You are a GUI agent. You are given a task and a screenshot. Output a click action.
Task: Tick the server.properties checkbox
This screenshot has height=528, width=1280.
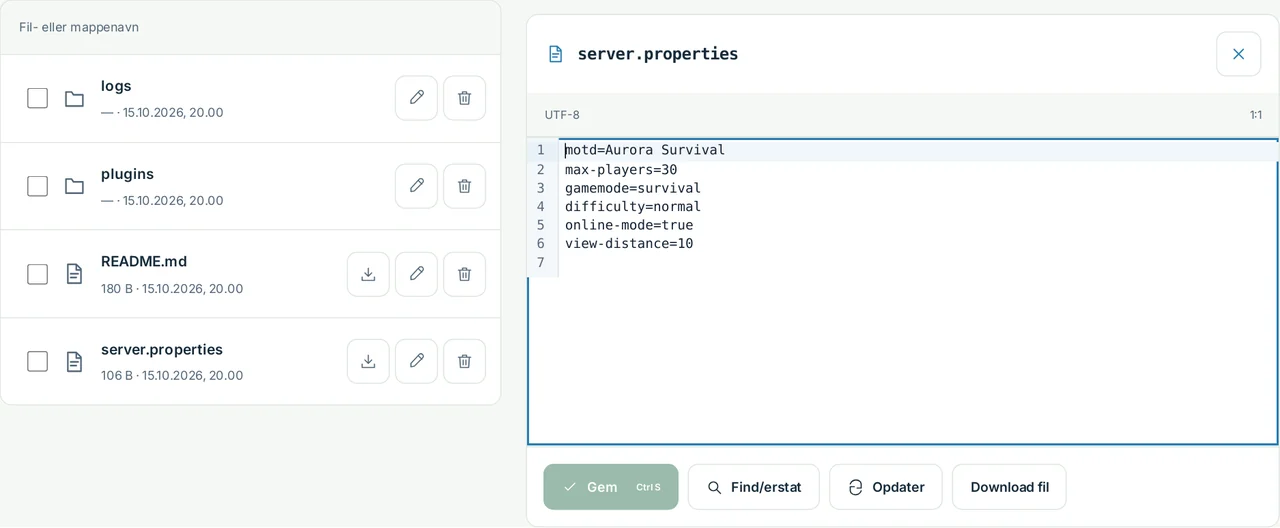point(37,361)
